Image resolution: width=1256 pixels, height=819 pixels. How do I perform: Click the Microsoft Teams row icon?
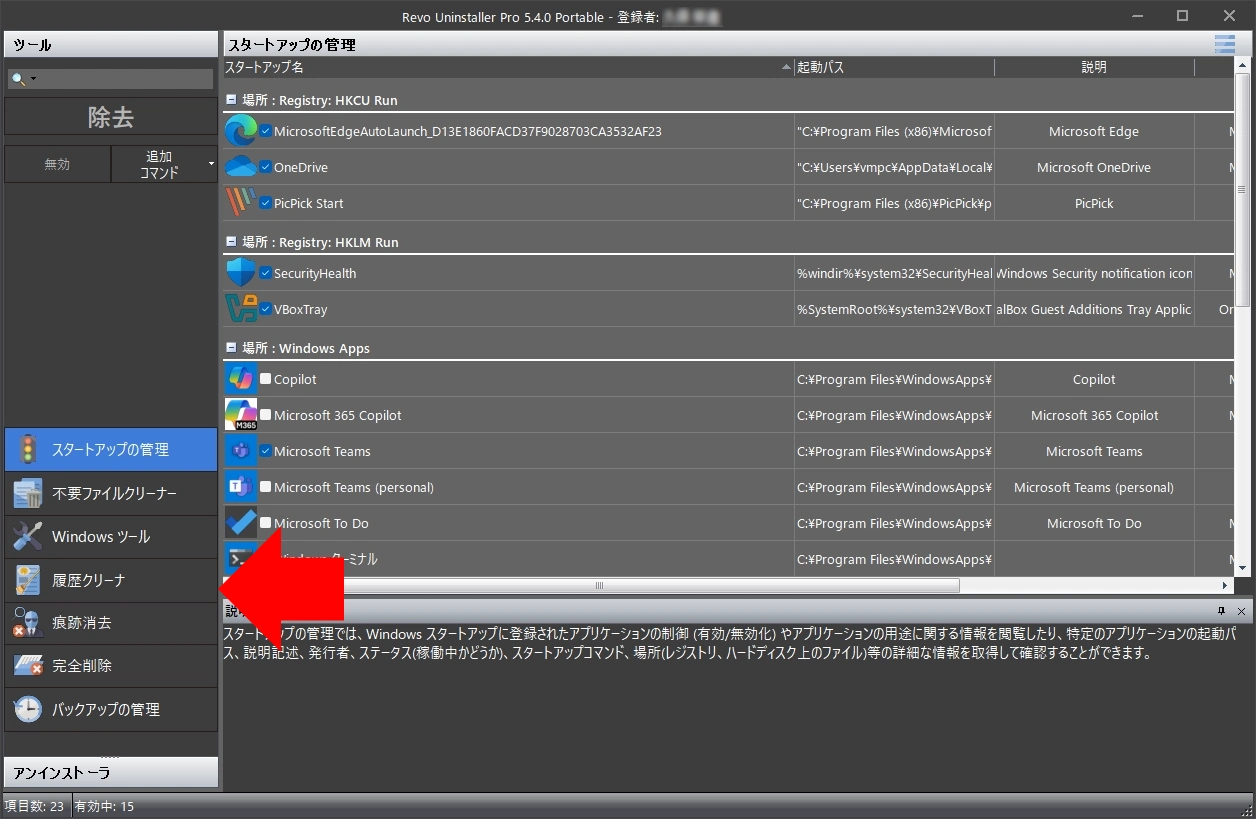tap(241, 451)
